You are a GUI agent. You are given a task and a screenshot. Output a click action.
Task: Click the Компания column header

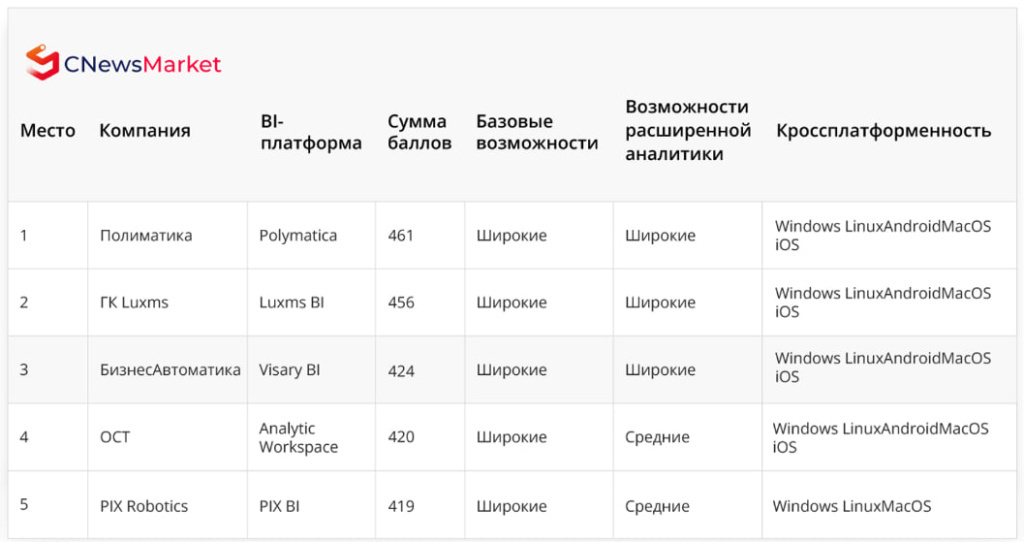click(x=145, y=131)
